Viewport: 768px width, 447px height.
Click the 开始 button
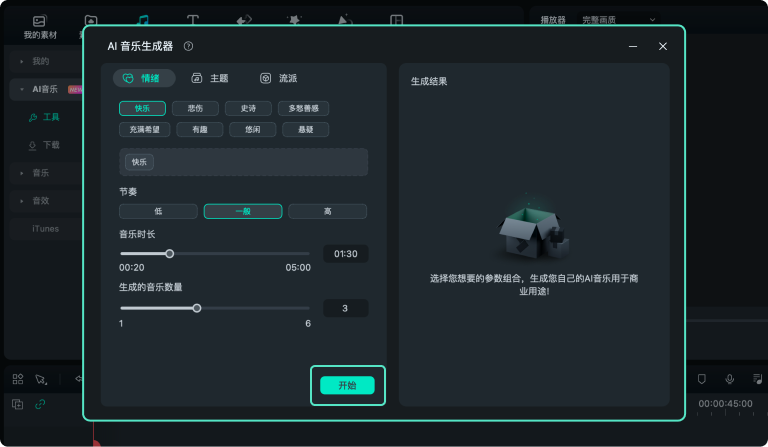pyautogui.click(x=347, y=385)
